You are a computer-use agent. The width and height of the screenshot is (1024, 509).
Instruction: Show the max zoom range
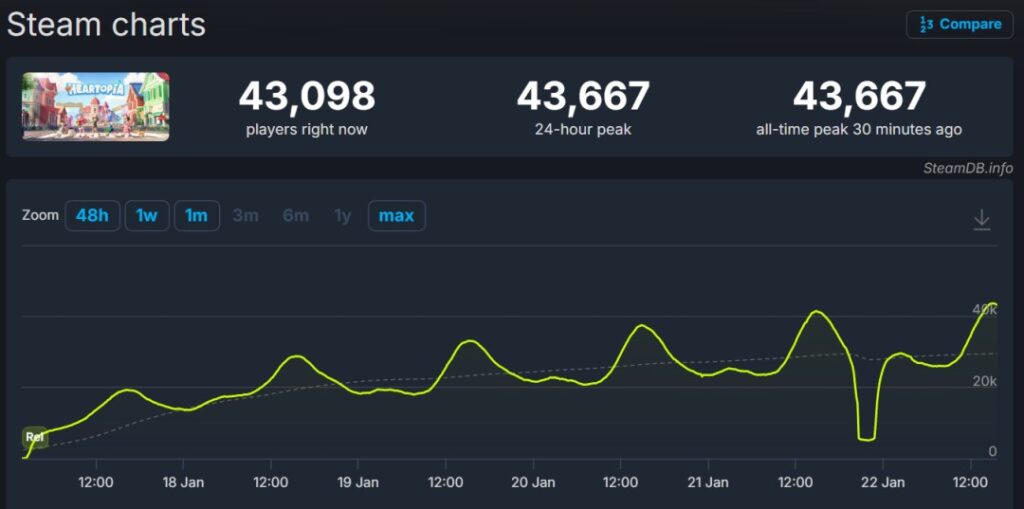pyautogui.click(x=396, y=216)
